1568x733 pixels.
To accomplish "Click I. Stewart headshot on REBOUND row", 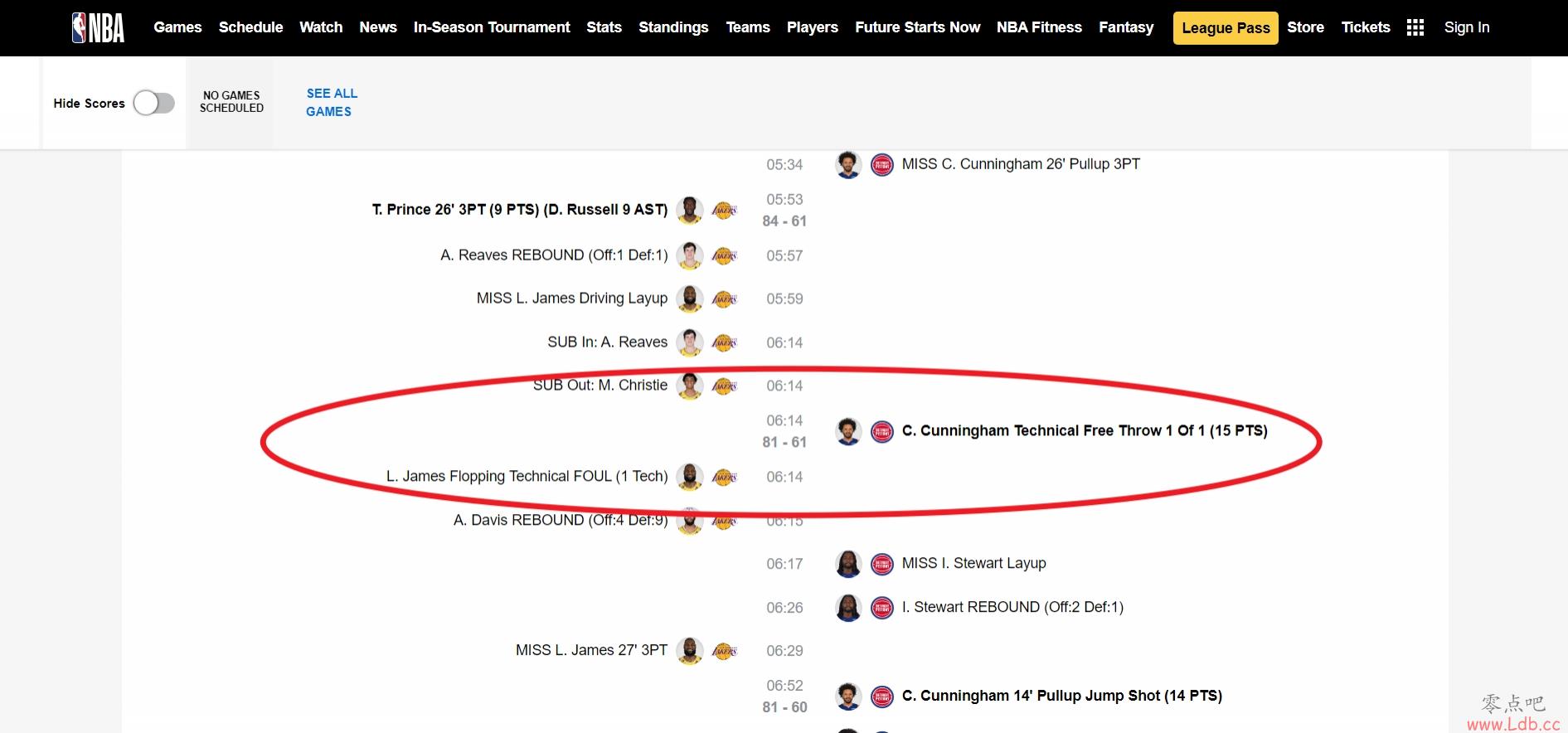I will pos(848,608).
